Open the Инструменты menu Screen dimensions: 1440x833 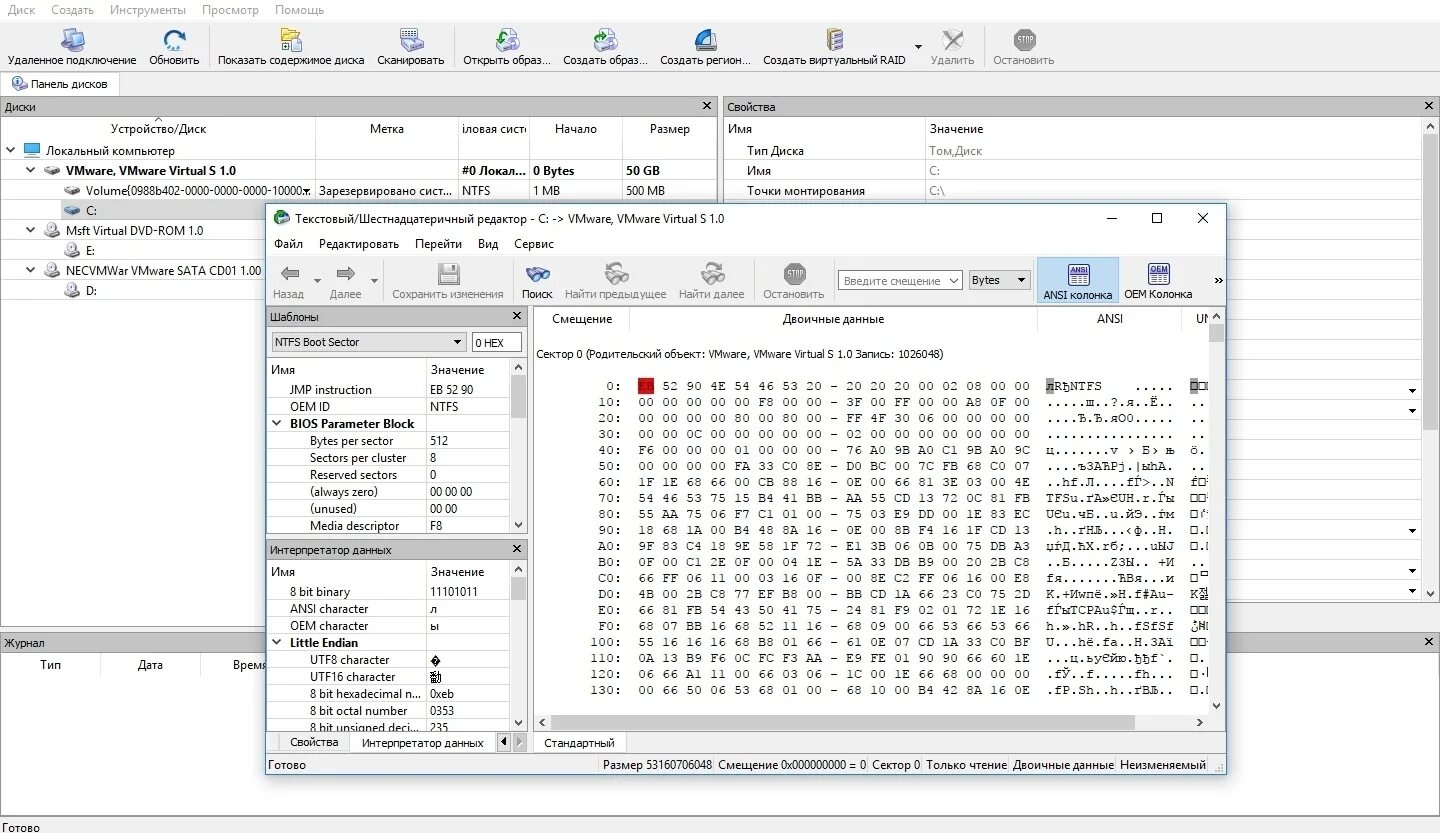(x=148, y=9)
